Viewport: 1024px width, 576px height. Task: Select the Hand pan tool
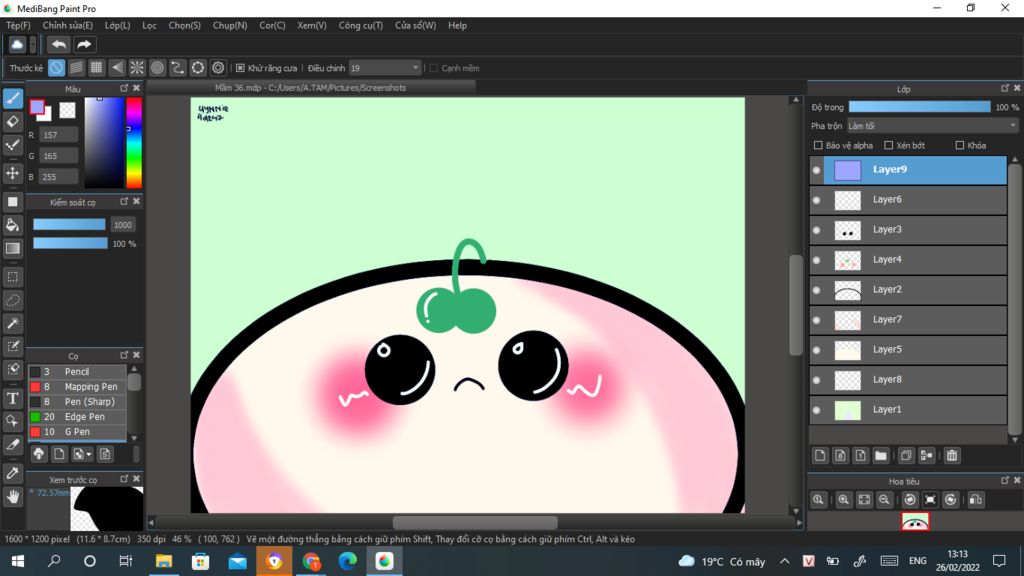click(12, 497)
